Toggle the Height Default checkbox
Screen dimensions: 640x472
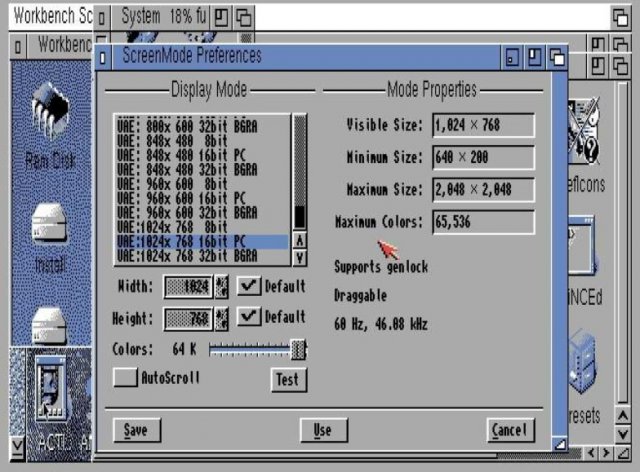(x=249, y=316)
